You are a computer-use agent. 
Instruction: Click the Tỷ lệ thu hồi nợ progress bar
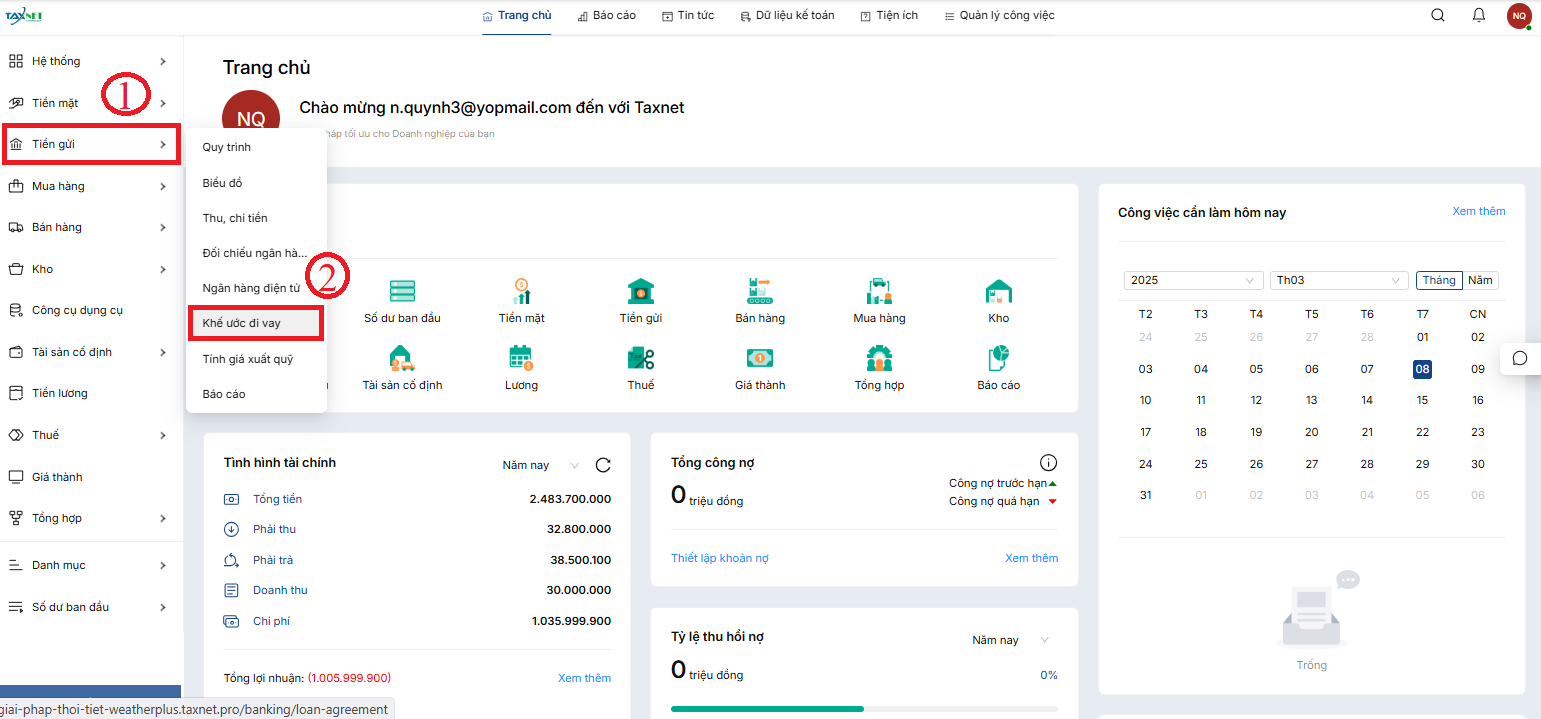[x=864, y=709]
